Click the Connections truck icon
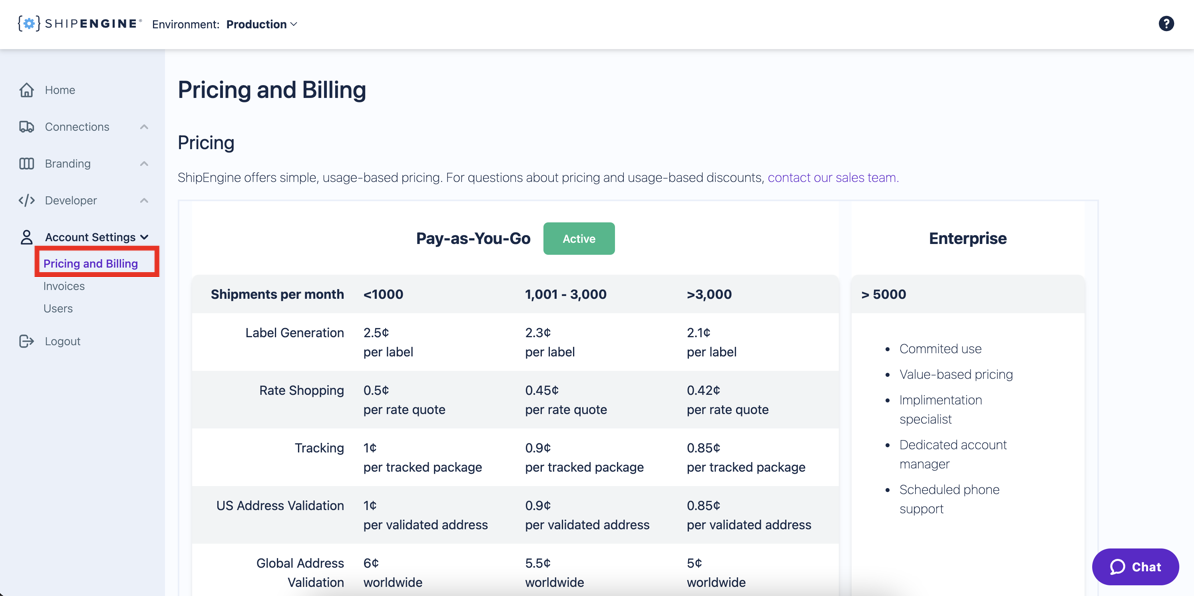 [27, 127]
